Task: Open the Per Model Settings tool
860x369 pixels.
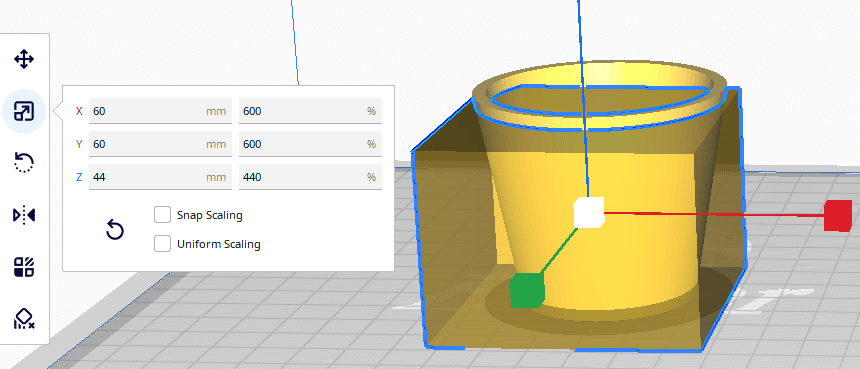Action: [x=24, y=266]
